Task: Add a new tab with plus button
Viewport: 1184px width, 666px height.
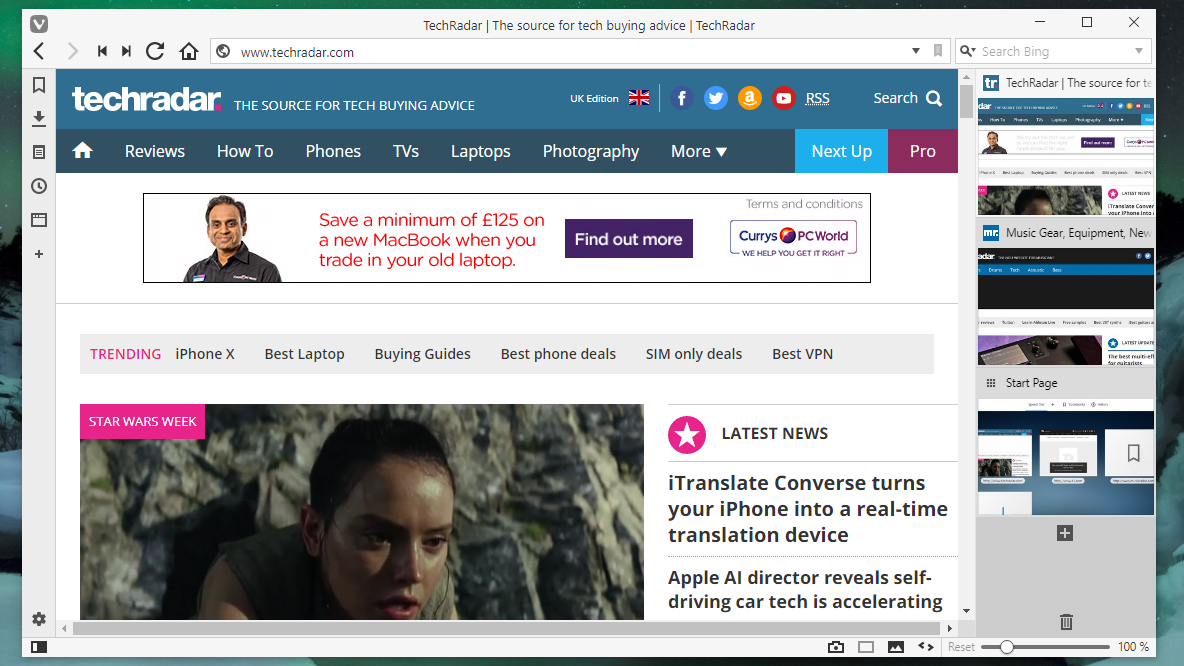Action: coord(1065,533)
